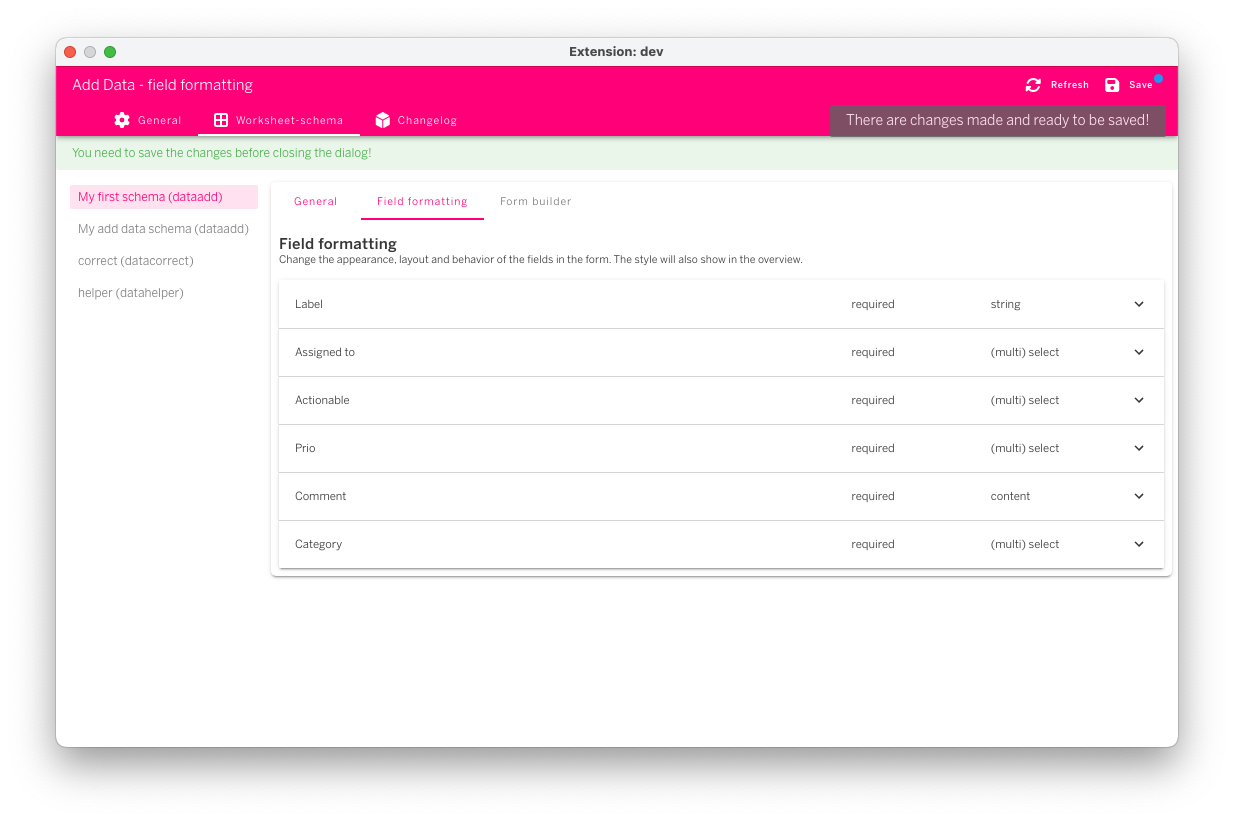Viewport: 1234px width, 821px height.
Task: Click required in the Actionable row
Action: click(x=873, y=400)
